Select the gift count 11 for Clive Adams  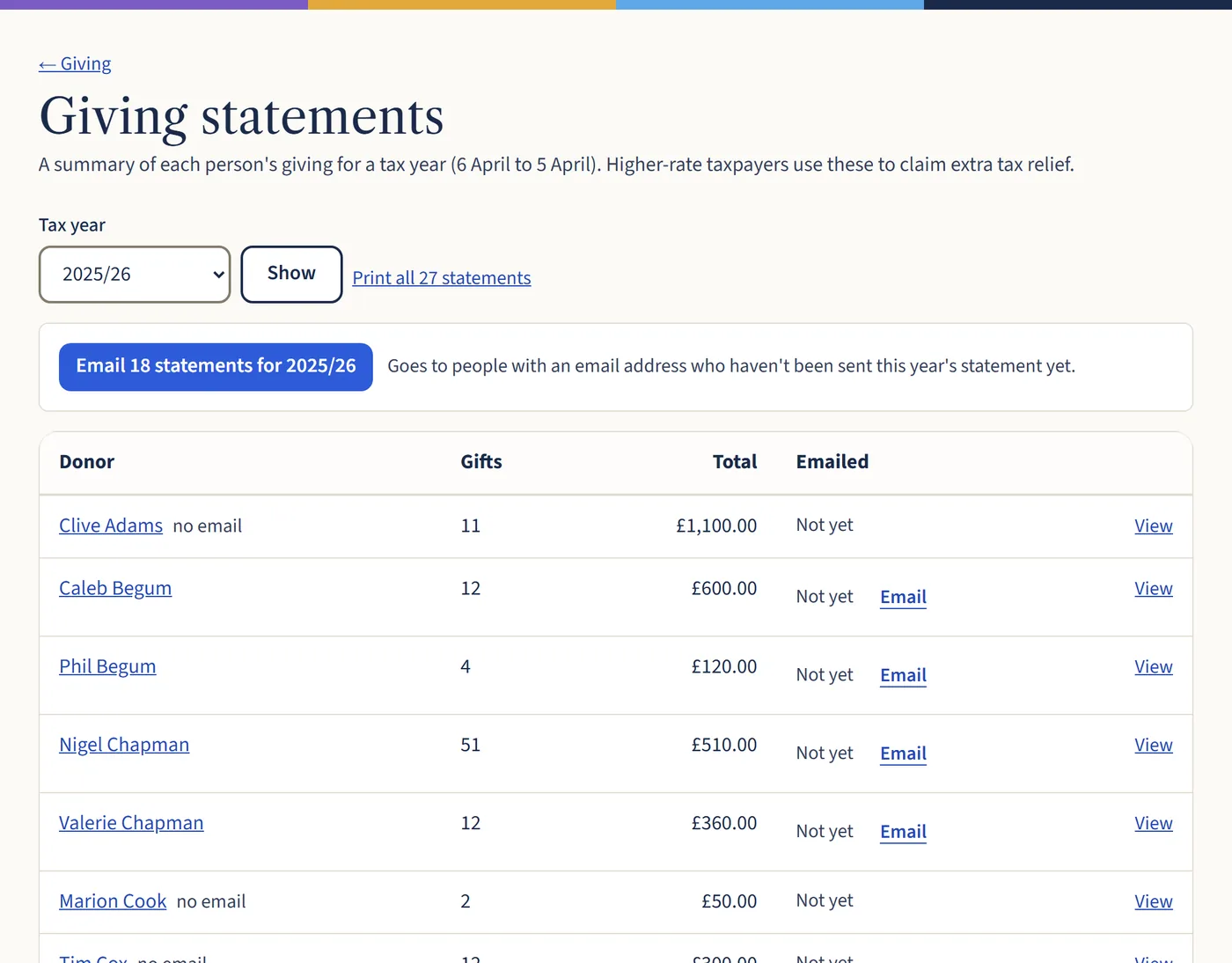point(471,526)
